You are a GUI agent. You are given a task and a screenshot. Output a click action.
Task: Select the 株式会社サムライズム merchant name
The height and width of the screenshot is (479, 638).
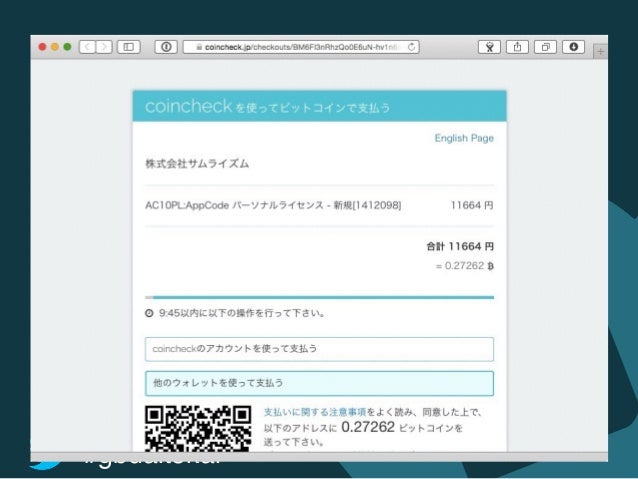pos(197,164)
